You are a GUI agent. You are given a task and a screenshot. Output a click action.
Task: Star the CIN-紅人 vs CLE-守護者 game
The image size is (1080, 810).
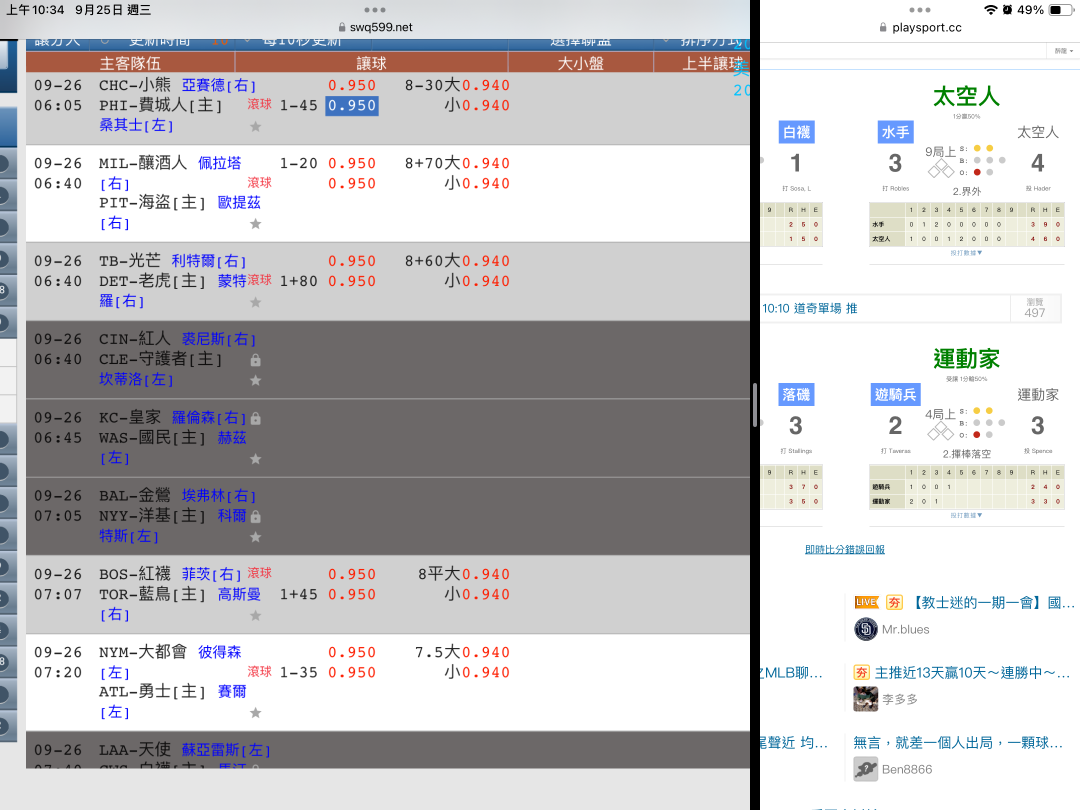[256, 380]
